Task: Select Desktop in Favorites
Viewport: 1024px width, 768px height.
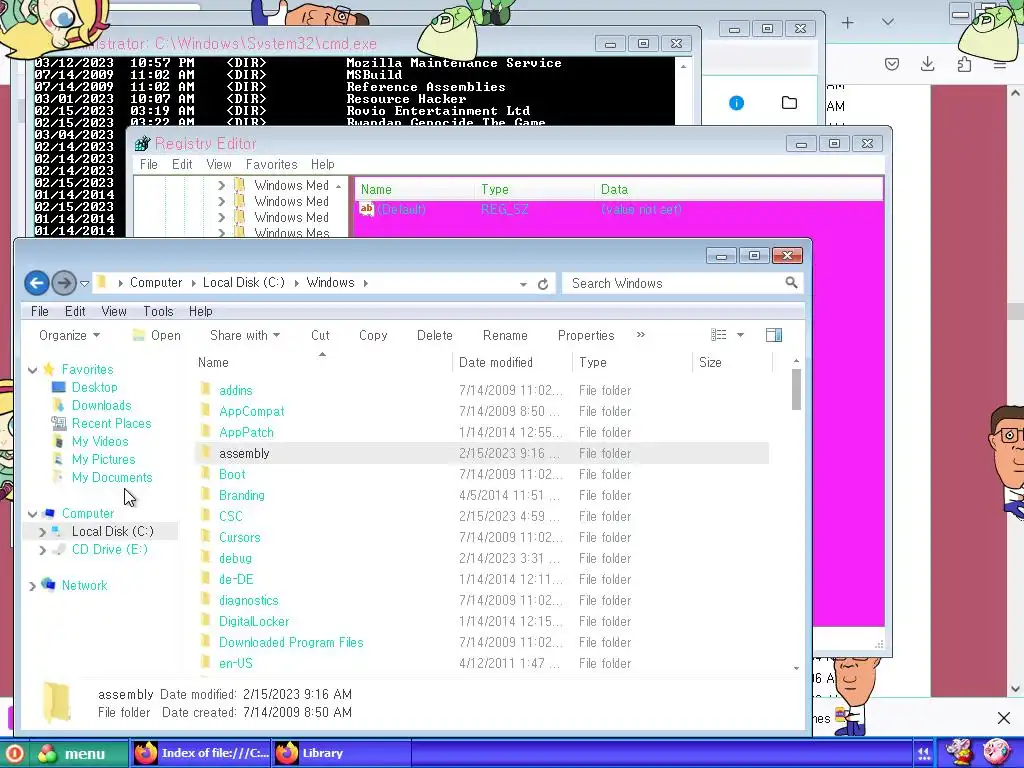Action: 94,387
